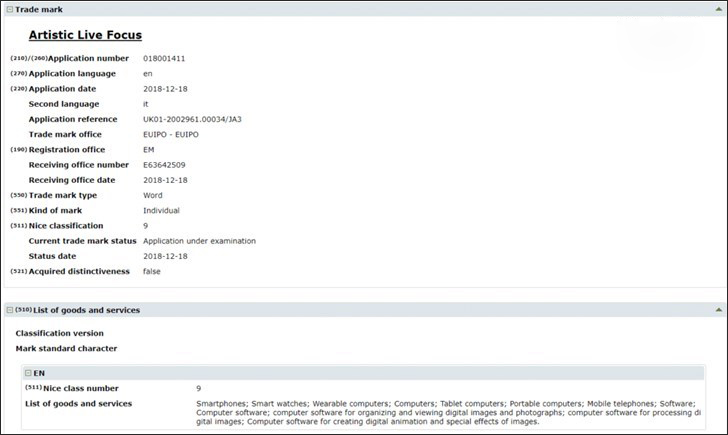Select application number 018001411

(x=164, y=58)
